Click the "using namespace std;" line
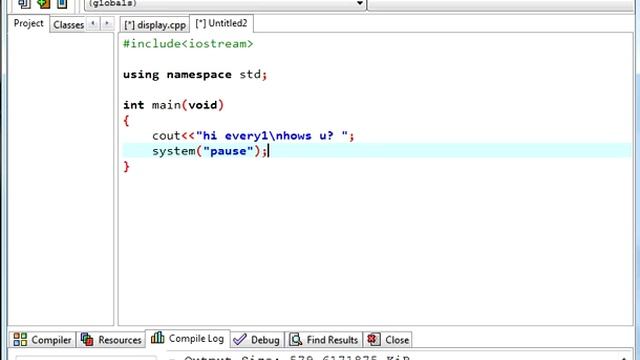Viewport: 640px width, 360px height. 195,75
